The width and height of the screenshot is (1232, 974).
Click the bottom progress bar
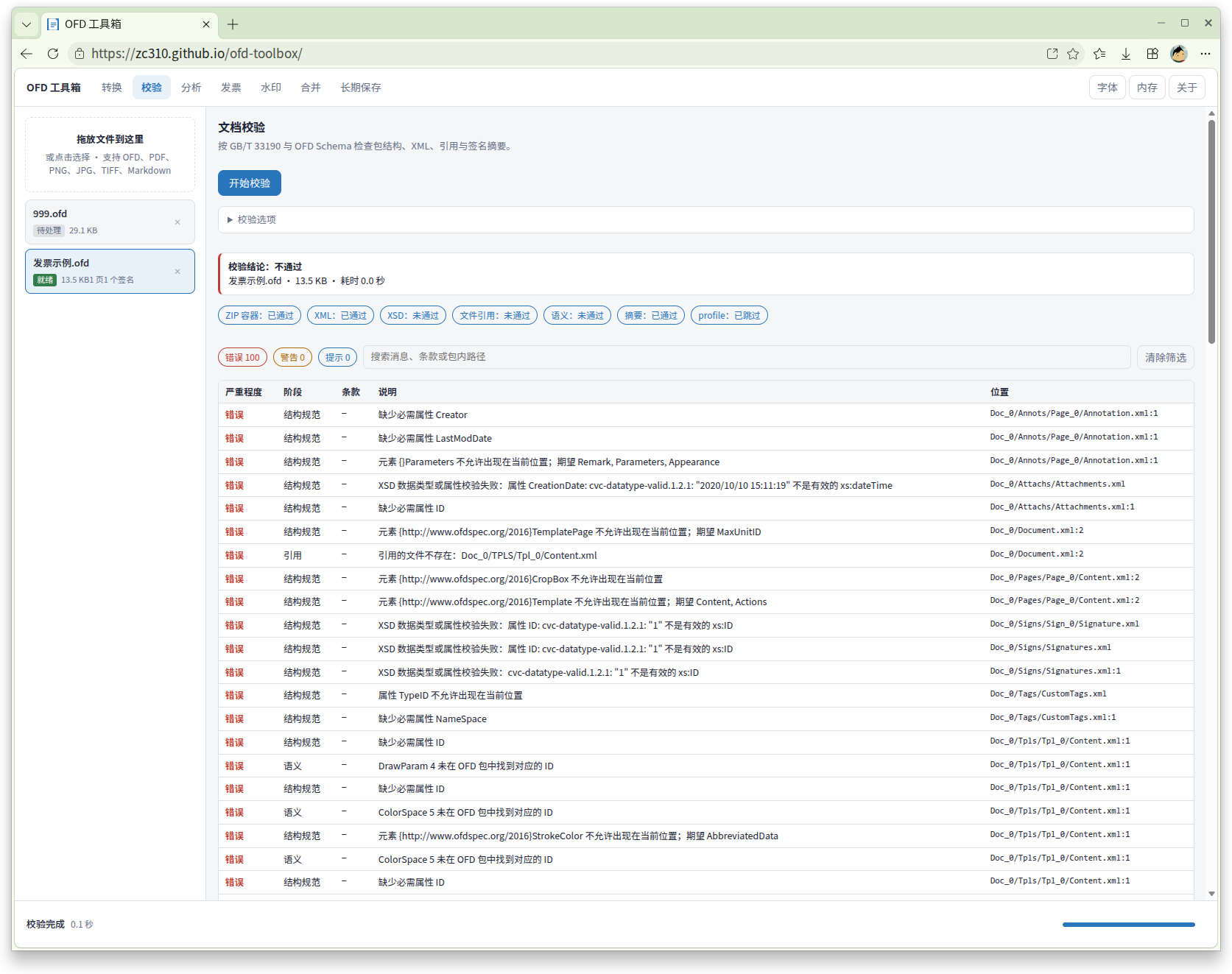(1128, 925)
